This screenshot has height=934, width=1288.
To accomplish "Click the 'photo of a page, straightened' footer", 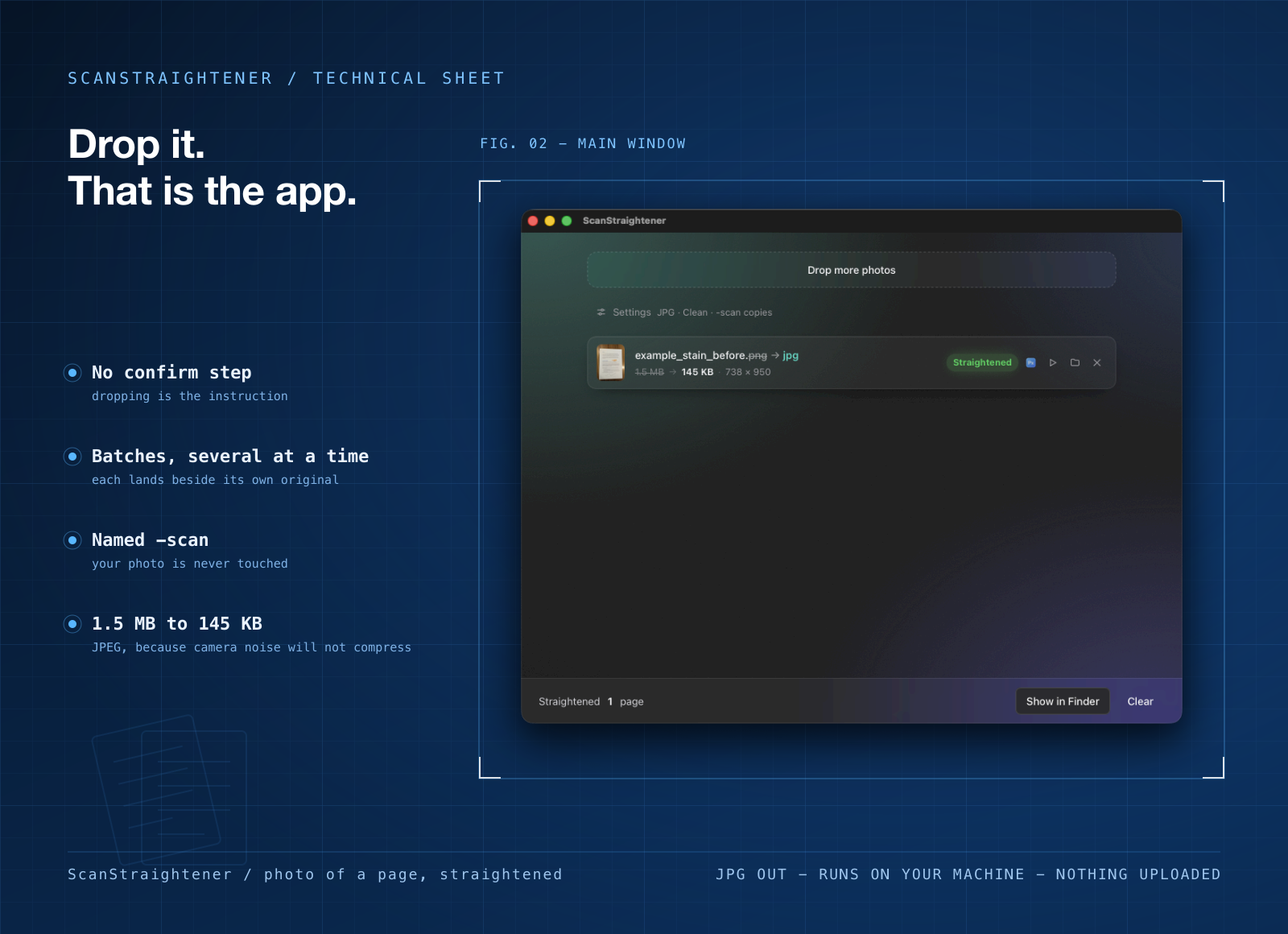I will pyautogui.click(x=413, y=874).
